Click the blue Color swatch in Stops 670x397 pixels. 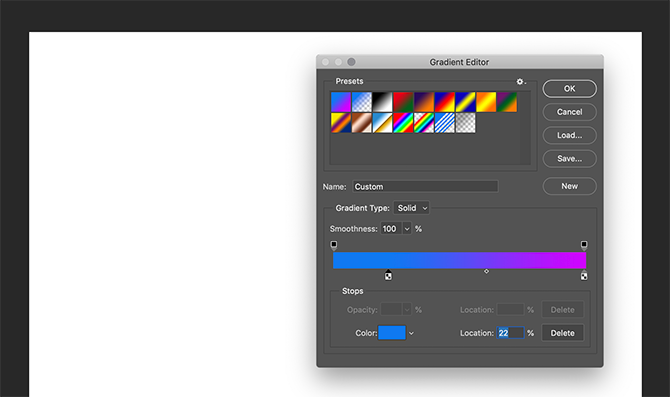click(x=392, y=333)
